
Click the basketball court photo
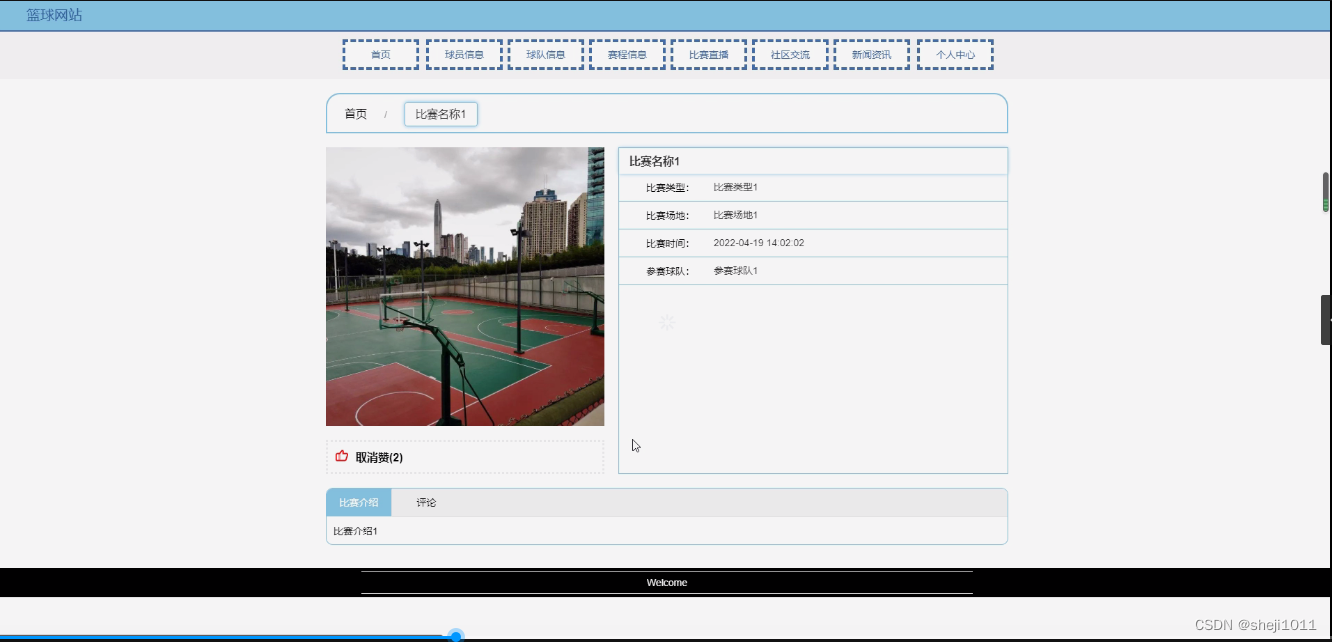point(465,286)
